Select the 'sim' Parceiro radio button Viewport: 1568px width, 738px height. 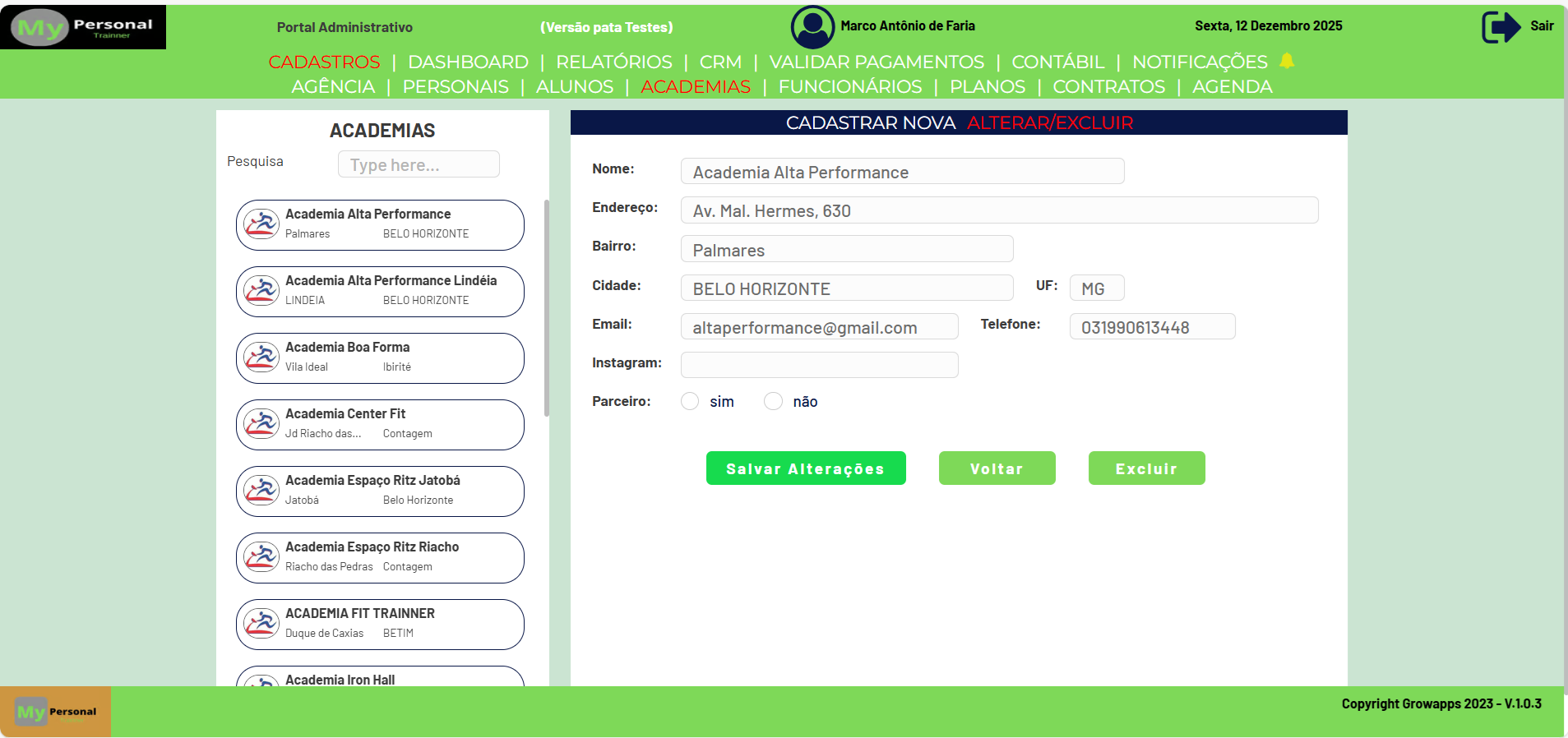point(690,401)
